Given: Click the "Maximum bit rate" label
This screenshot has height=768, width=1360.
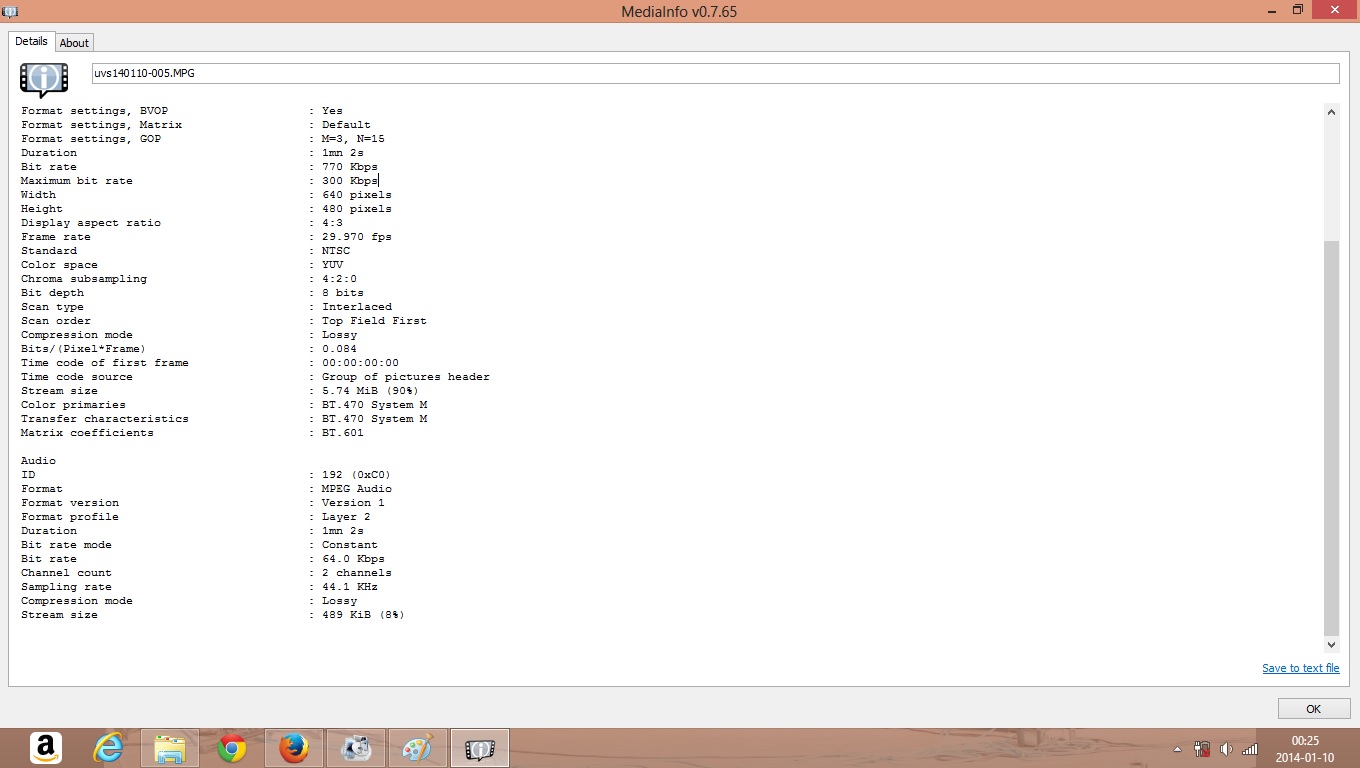Looking at the screenshot, I should [x=77, y=181].
